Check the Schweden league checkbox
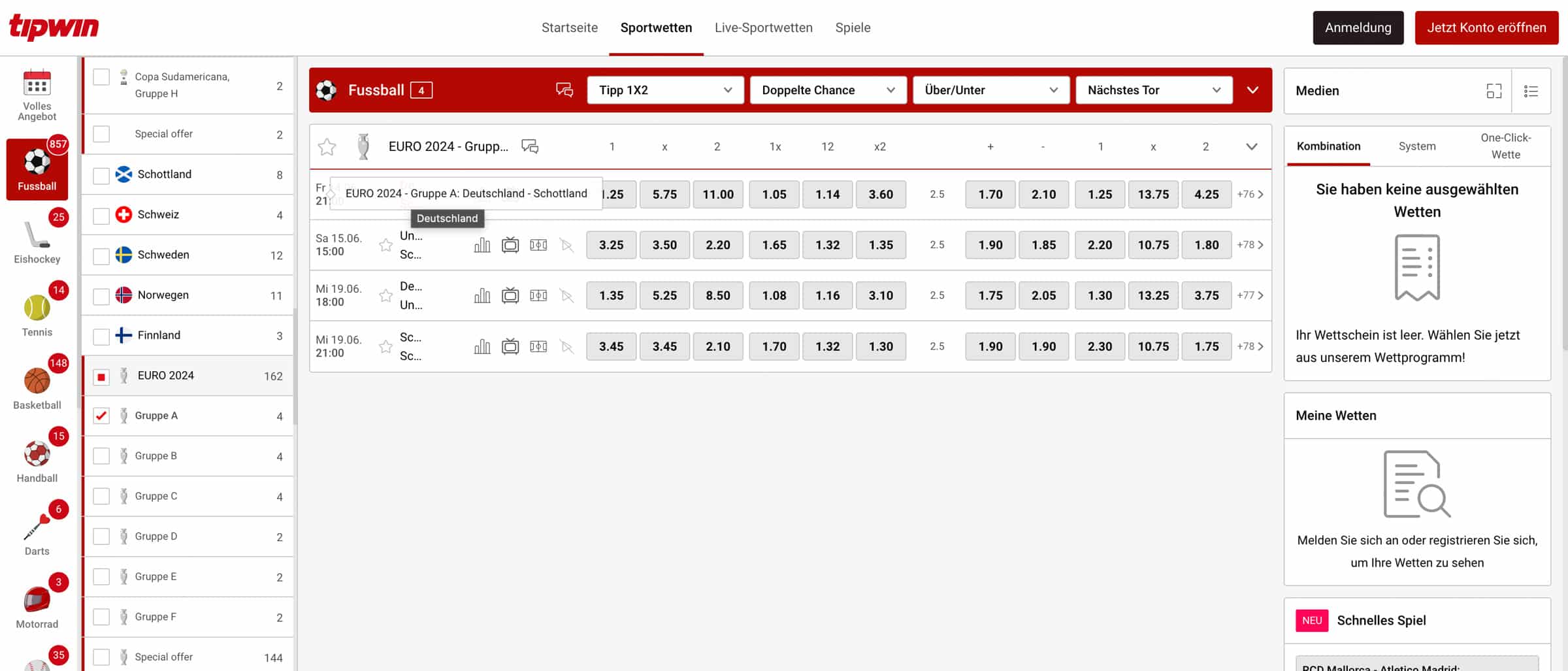Viewport: 1568px width, 671px height. (101, 256)
